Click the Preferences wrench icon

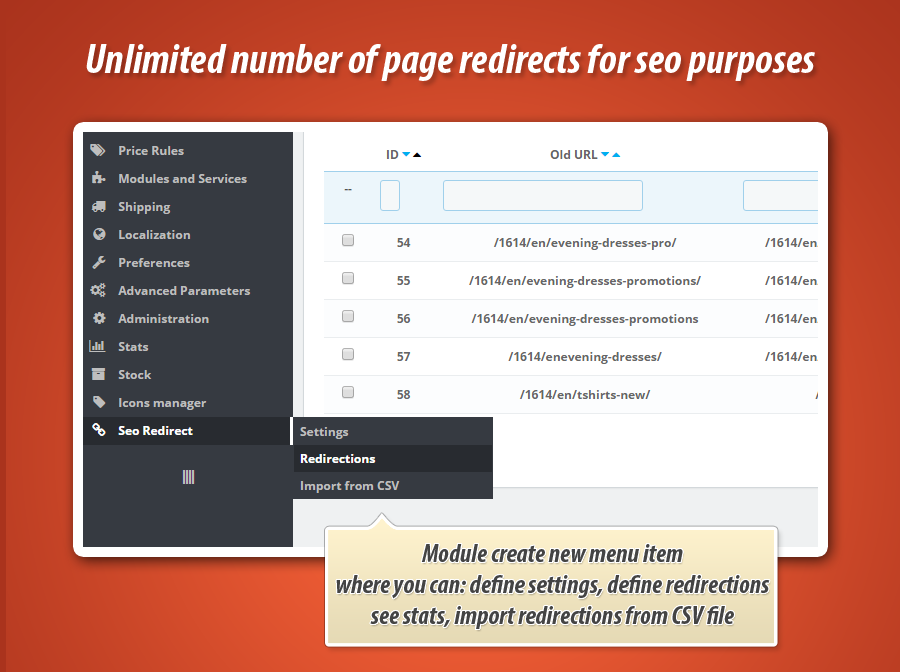98,263
